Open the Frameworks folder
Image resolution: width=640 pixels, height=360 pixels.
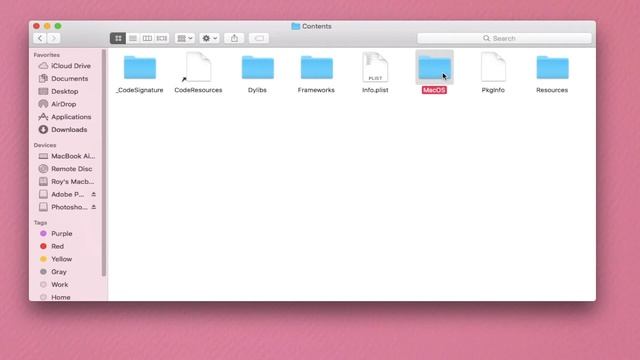pyautogui.click(x=316, y=67)
